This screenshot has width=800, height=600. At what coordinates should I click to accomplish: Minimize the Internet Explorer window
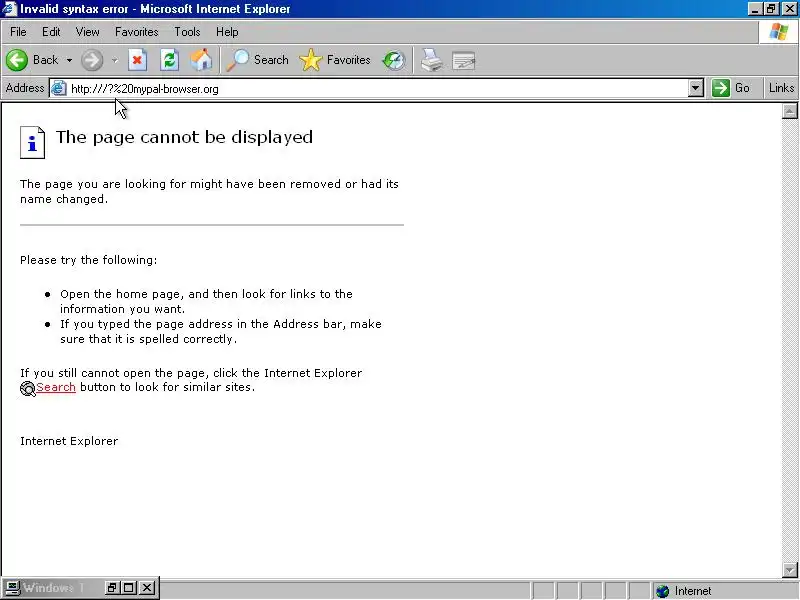click(x=756, y=9)
